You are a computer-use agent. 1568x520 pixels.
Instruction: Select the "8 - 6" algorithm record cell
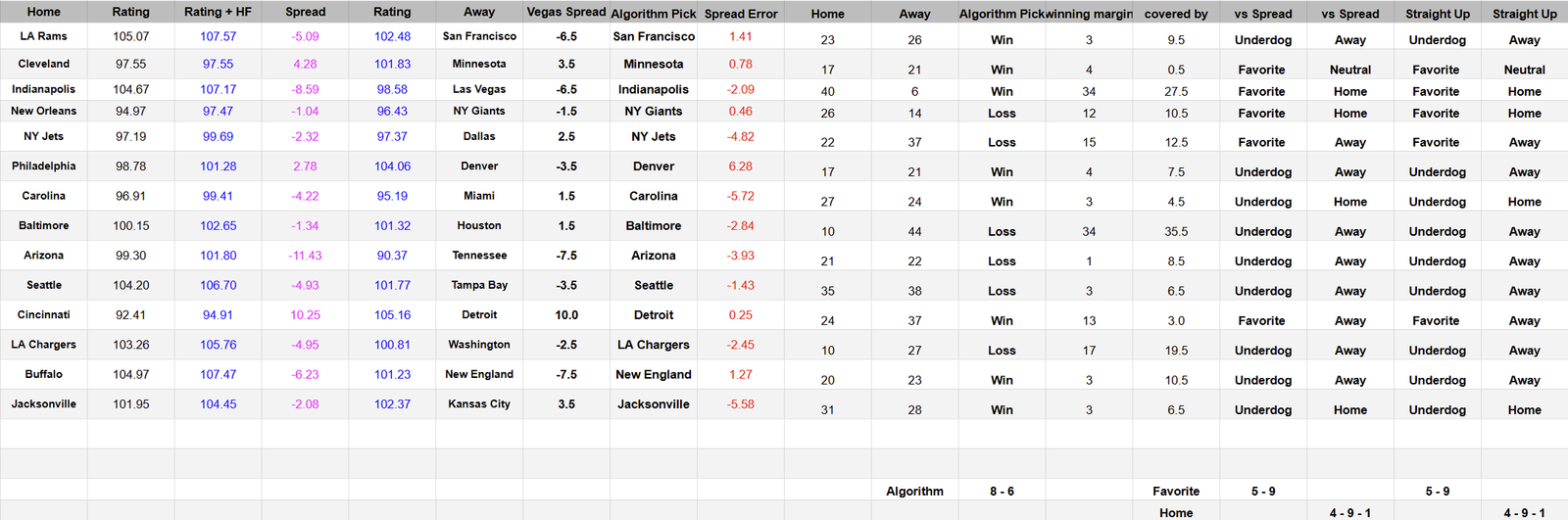pos(1002,492)
